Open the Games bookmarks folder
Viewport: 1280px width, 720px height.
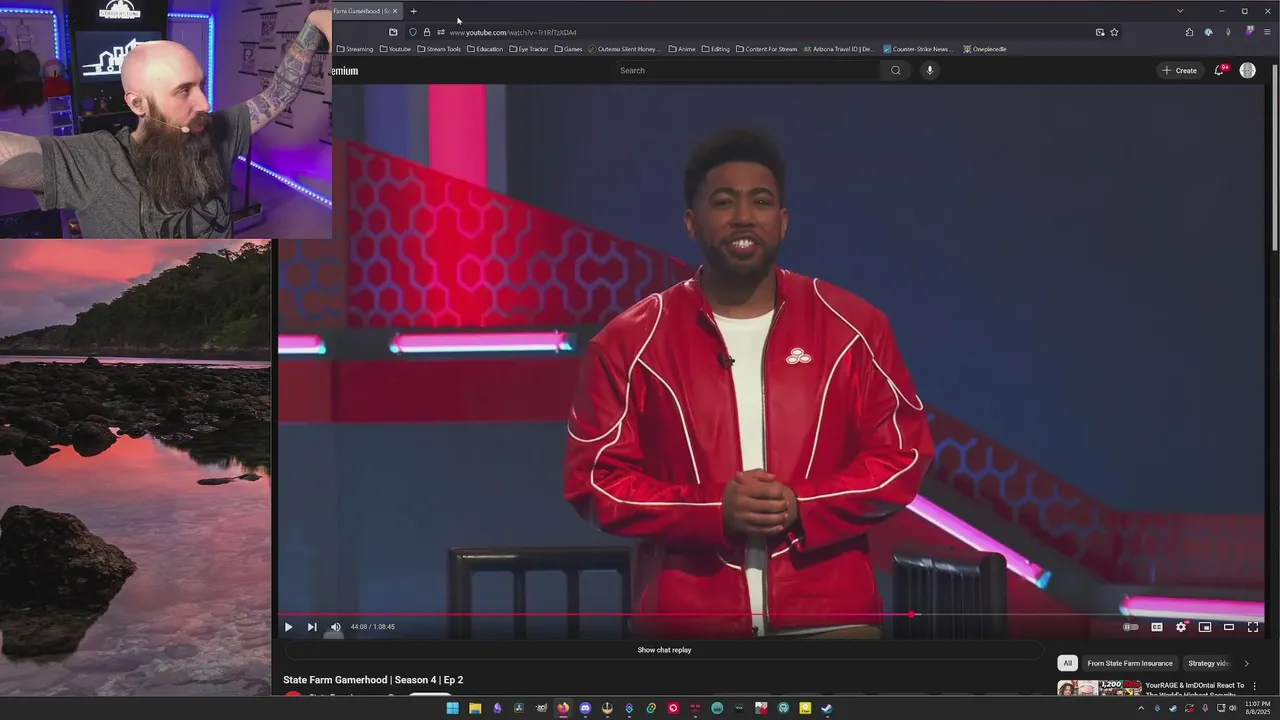[x=569, y=49]
